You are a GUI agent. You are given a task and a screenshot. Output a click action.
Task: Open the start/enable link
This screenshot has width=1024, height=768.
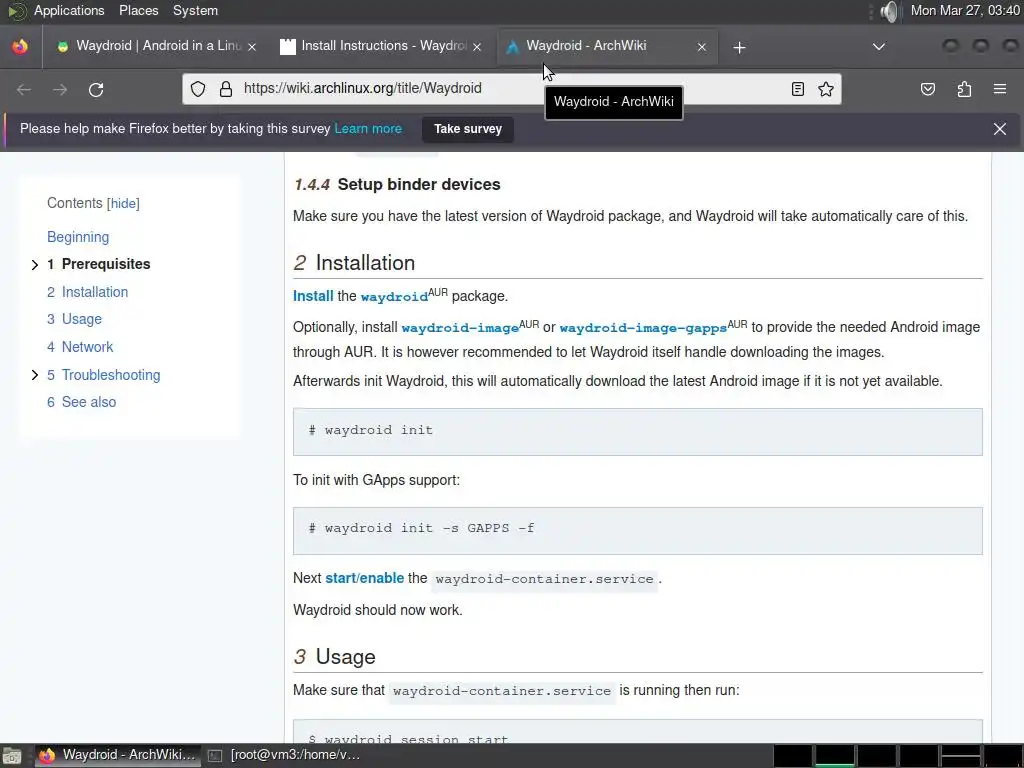[x=364, y=578]
